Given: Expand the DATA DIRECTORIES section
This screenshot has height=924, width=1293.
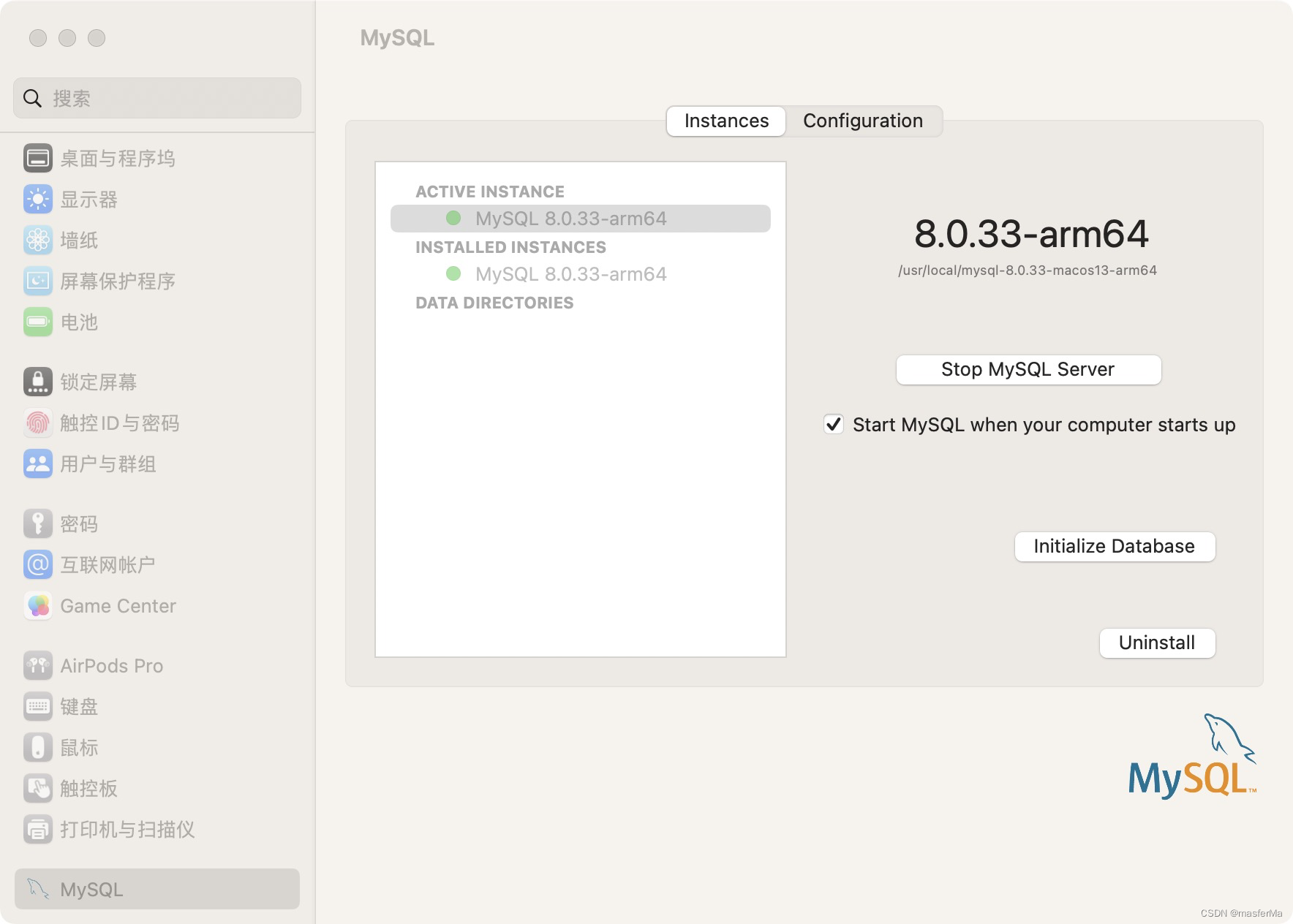Looking at the screenshot, I should [x=494, y=302].
